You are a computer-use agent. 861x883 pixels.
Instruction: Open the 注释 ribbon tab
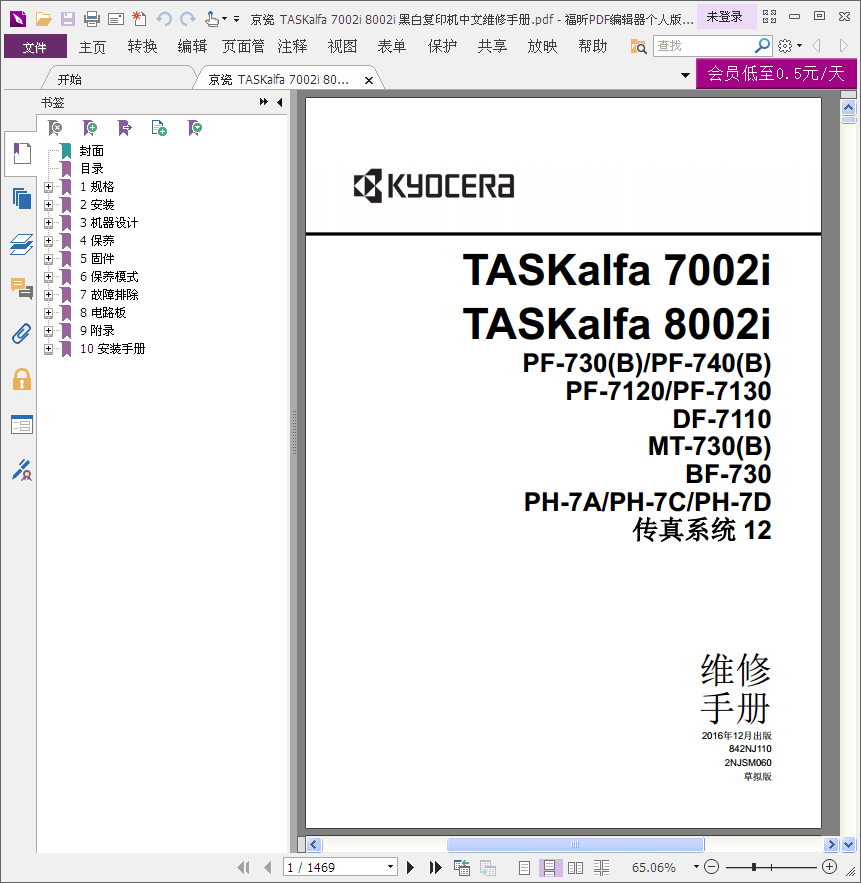[292, 46]
